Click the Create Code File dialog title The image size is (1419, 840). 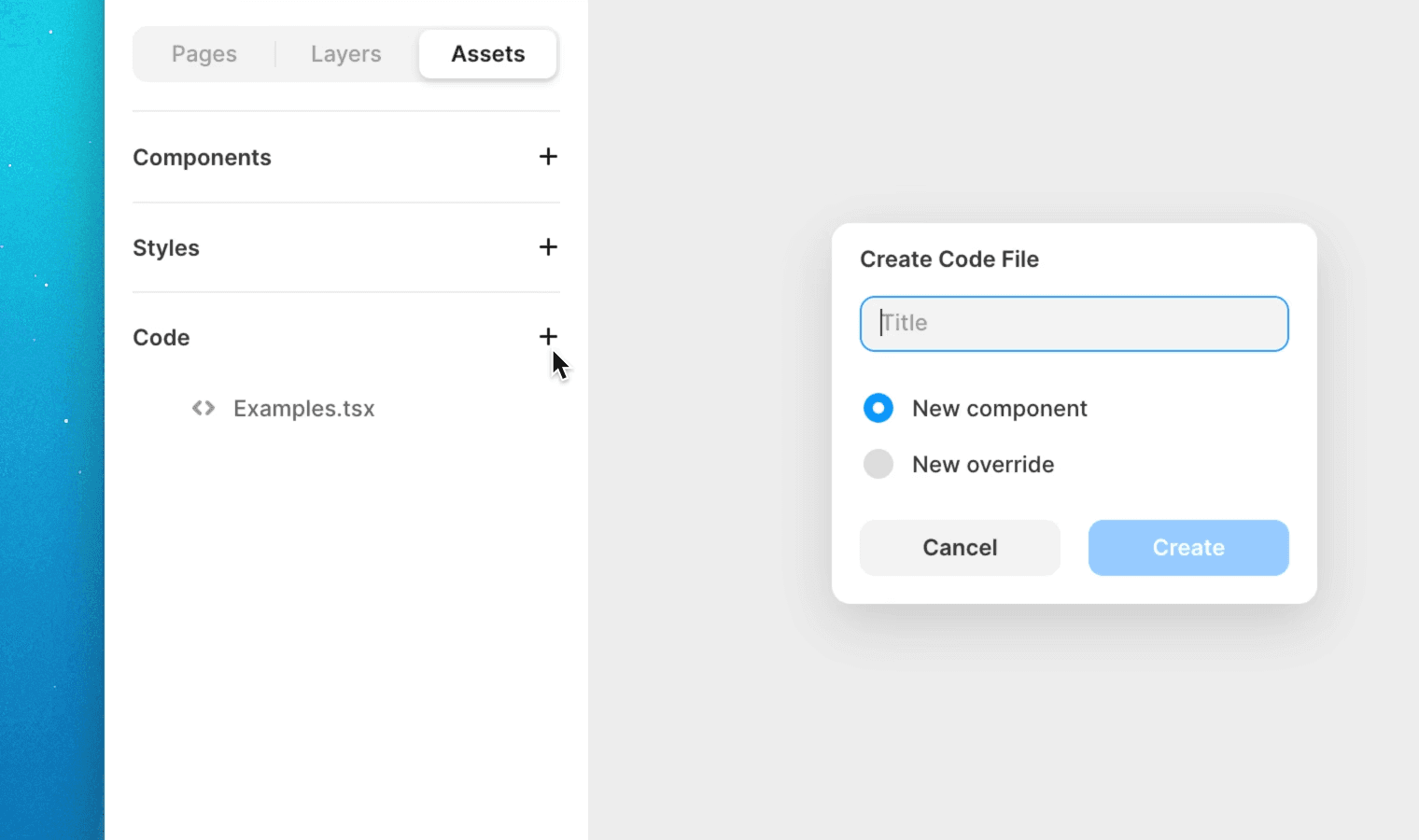(x=949, y=259)
